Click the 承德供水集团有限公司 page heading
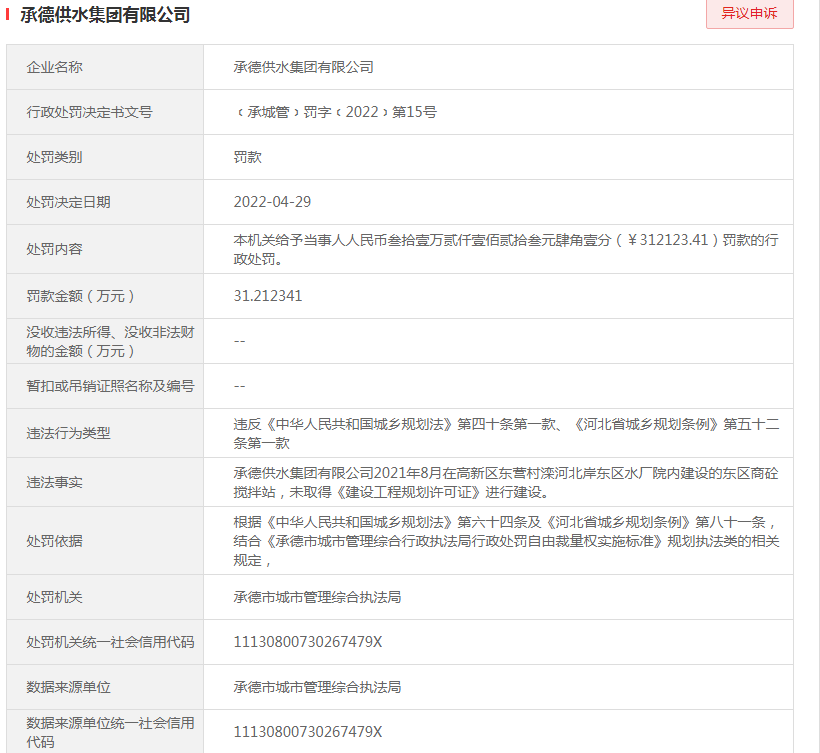820x753 pixels. 105,15
